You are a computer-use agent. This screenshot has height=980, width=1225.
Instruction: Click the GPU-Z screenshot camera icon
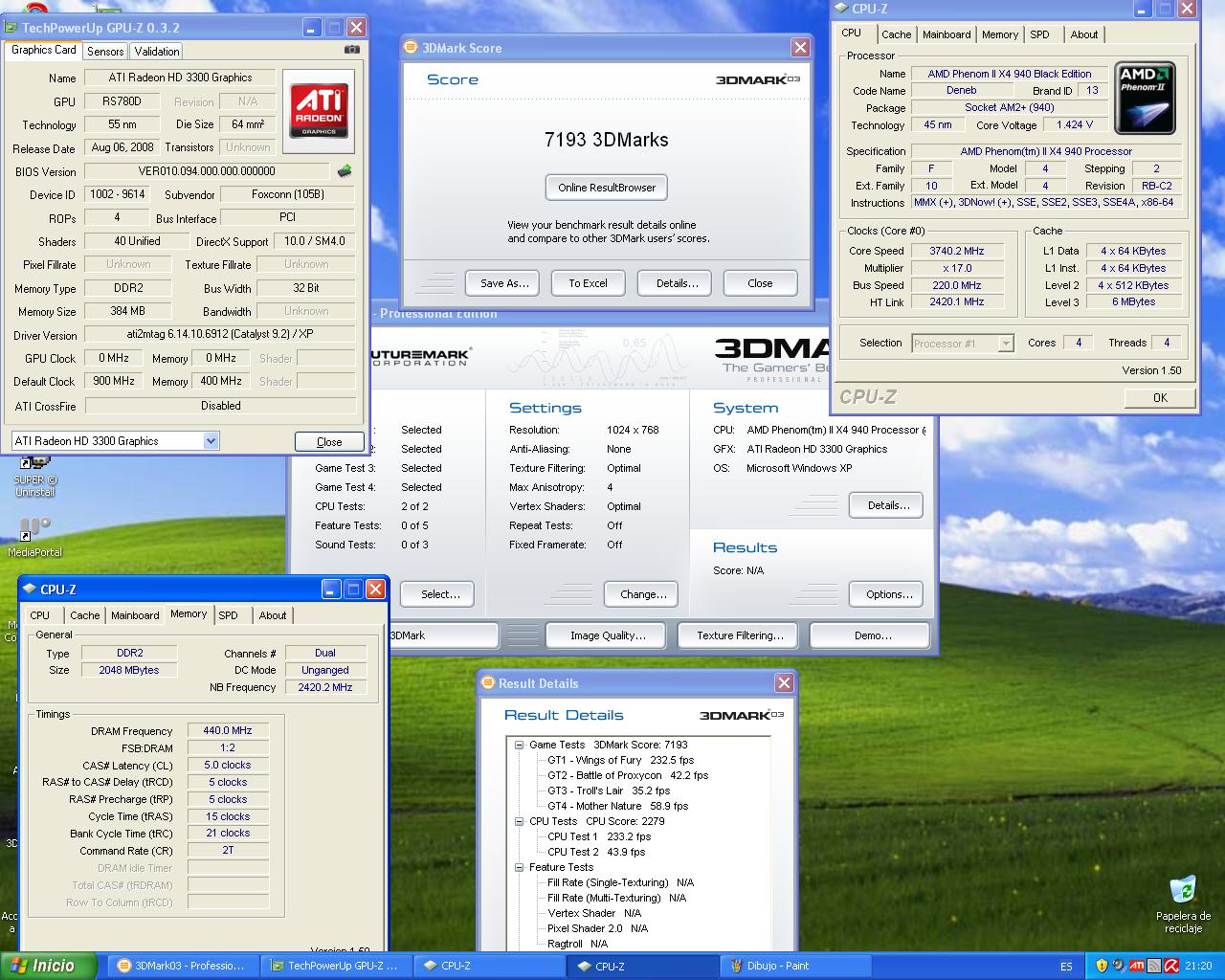[352, 50]
